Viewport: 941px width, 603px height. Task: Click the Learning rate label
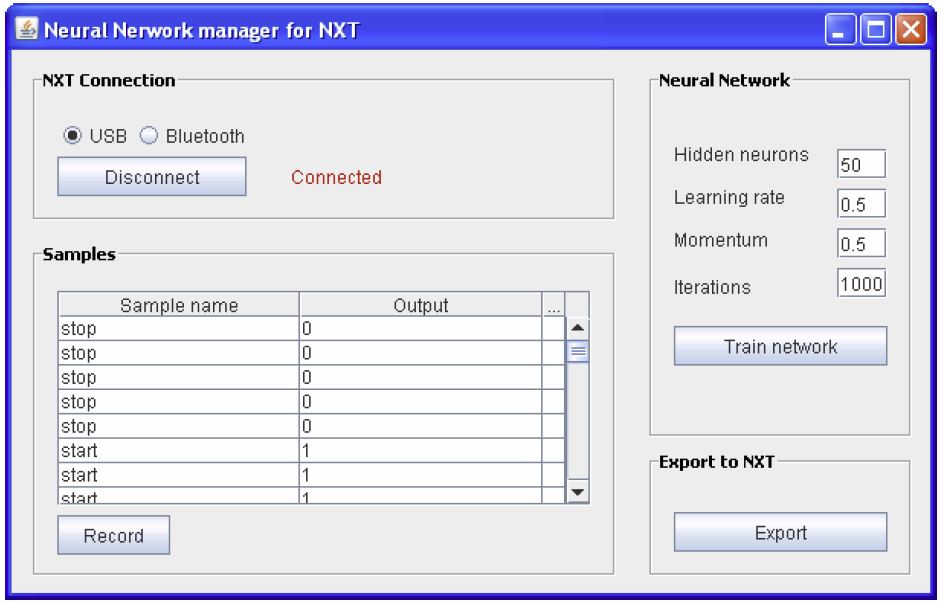click(x=729, y=197)
